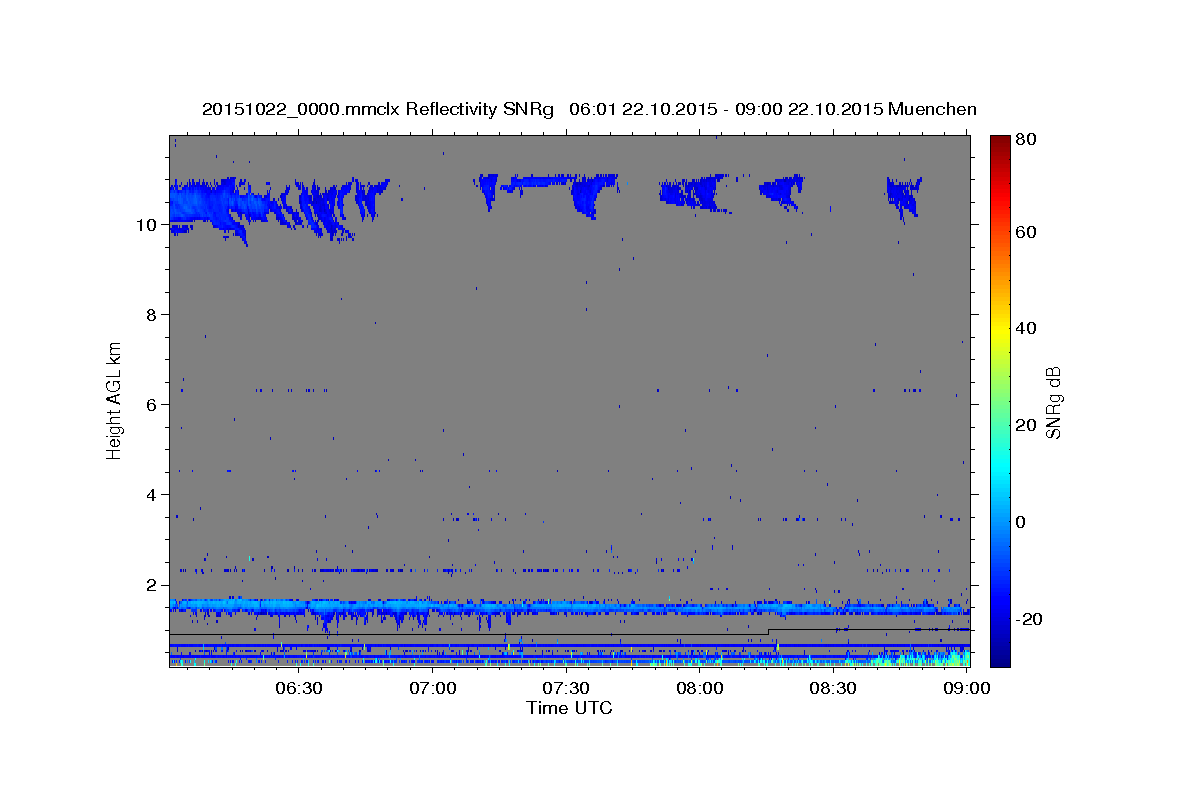This screenshot has width=1200, height=800.
Task: Click the 06:30 time tick label
Action: tap(299, 689)
